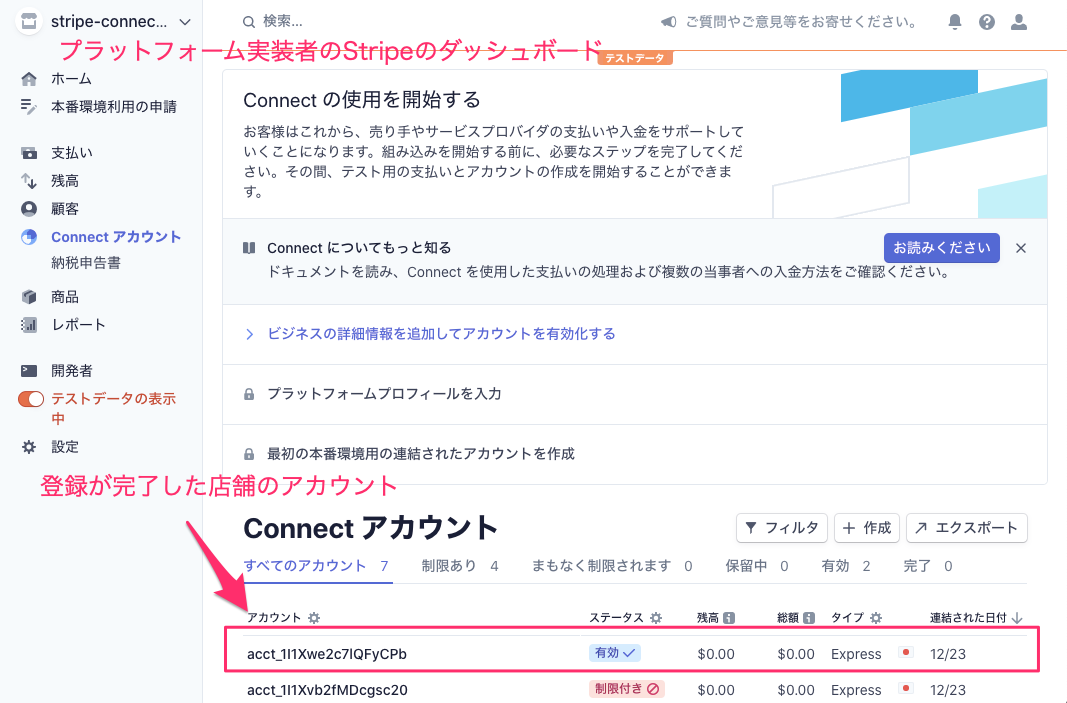Toggle the テストデータの表示中 switch
The height and width of the screenshot is (703, 1067).
32,397
